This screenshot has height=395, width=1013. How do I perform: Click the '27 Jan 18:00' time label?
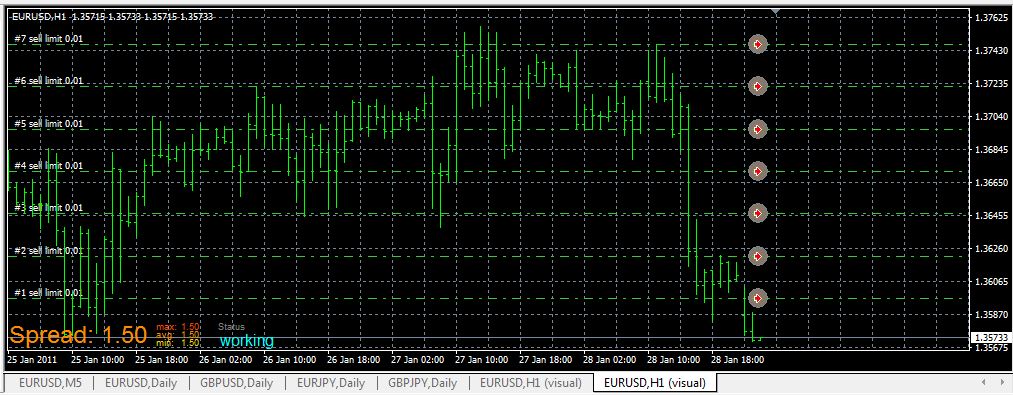click(546, 359)
